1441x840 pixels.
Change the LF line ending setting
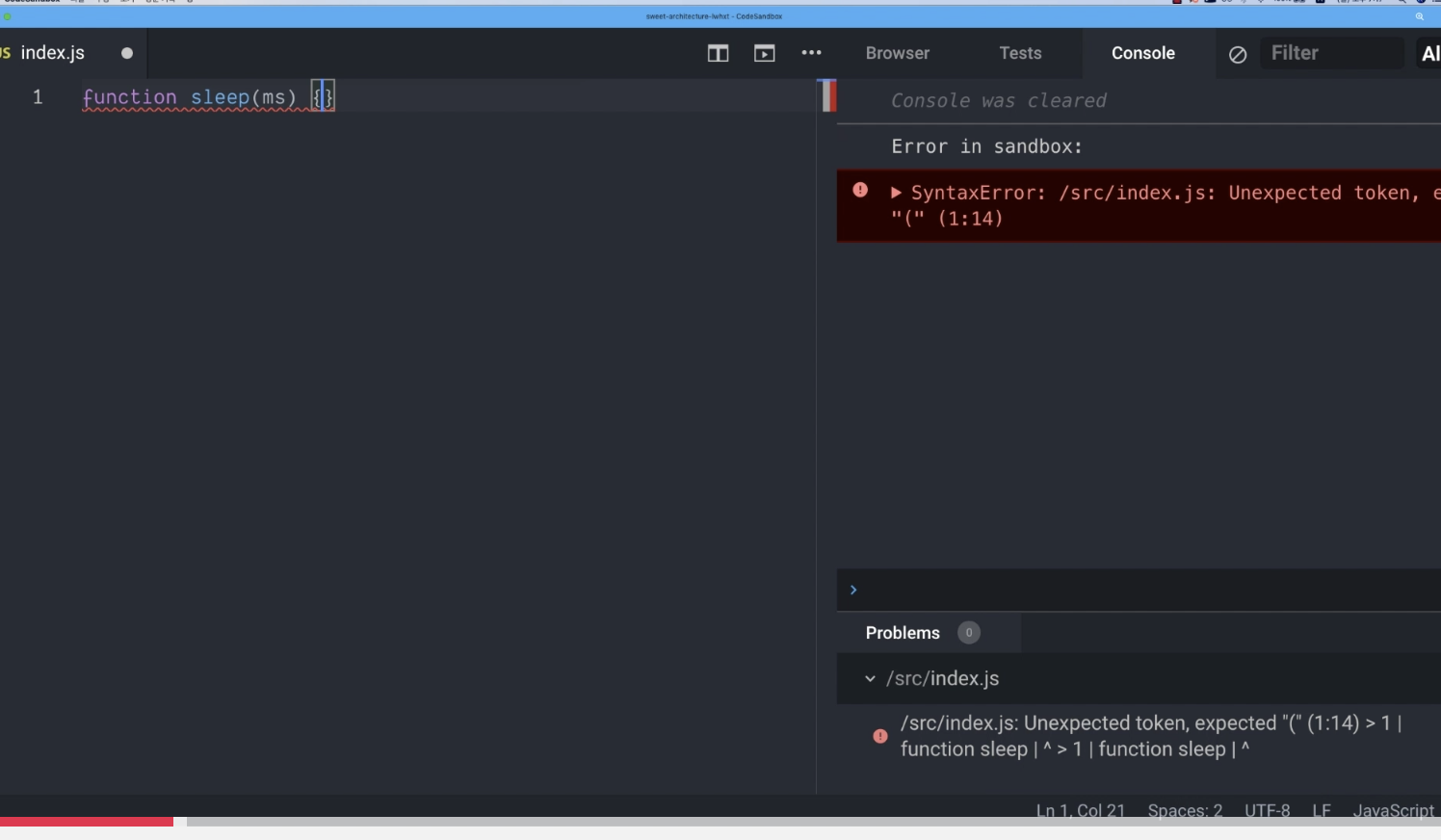pyautogui.click(x=1322, y=810)
